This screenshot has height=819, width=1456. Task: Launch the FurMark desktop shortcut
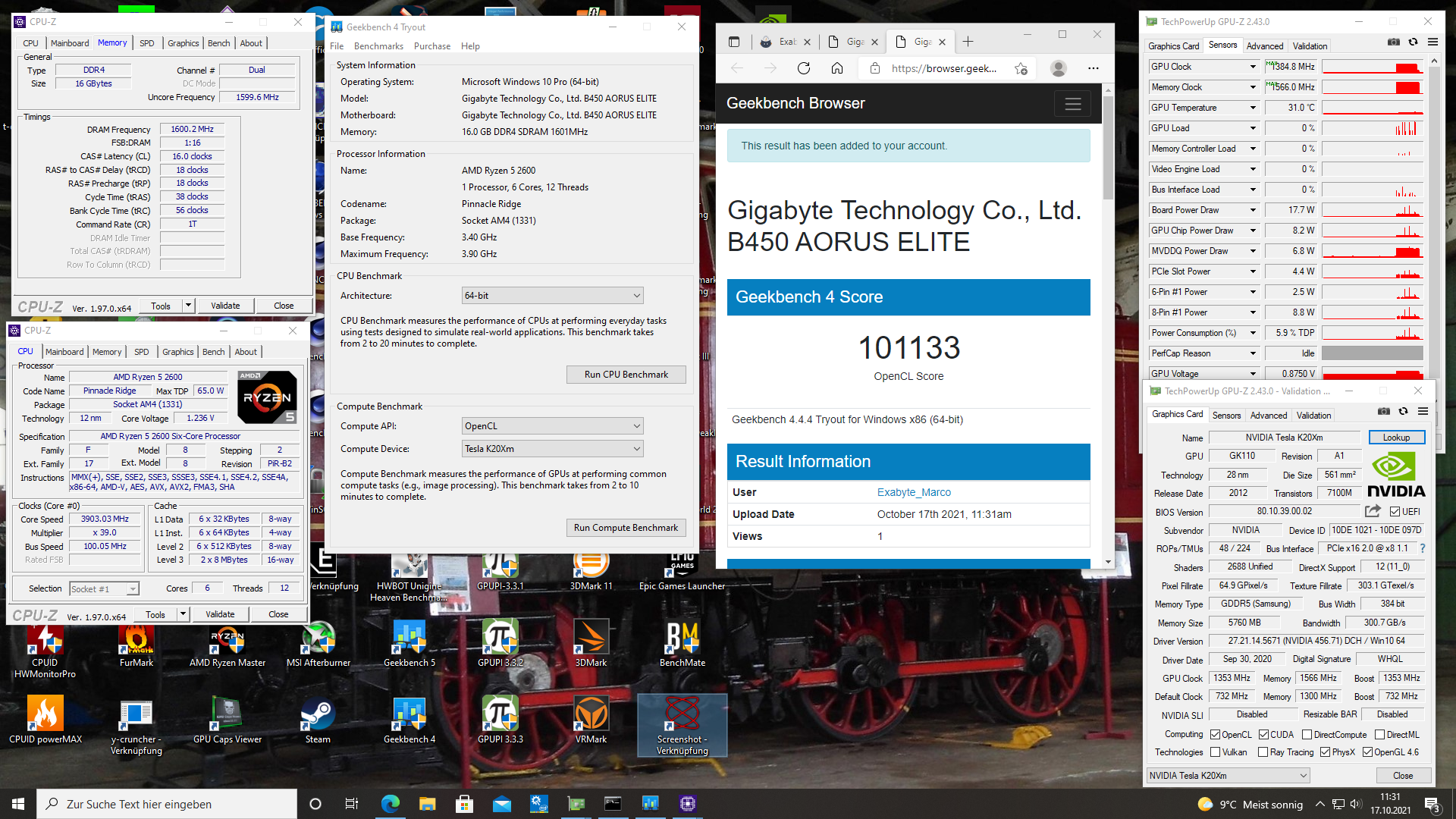tap(136, 644)
